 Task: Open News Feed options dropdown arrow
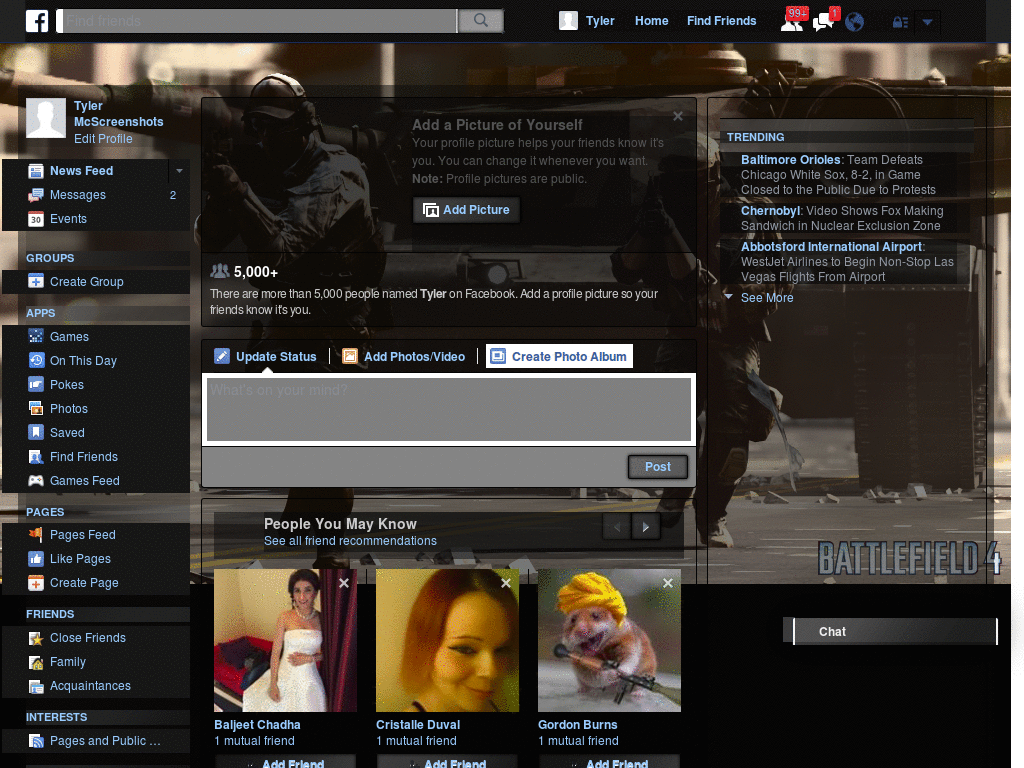(179, 171)
